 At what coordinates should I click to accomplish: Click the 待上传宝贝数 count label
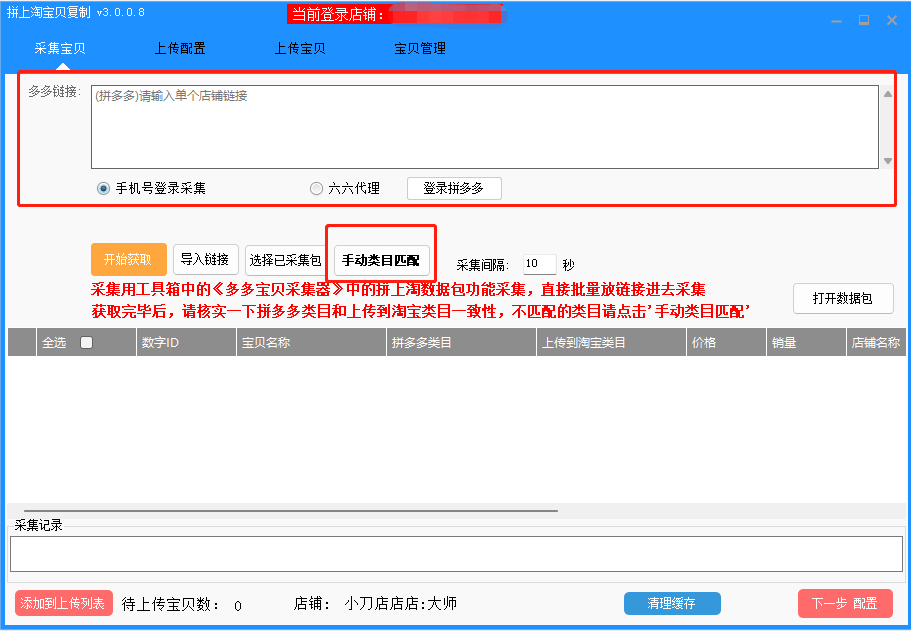click(171, 604)
